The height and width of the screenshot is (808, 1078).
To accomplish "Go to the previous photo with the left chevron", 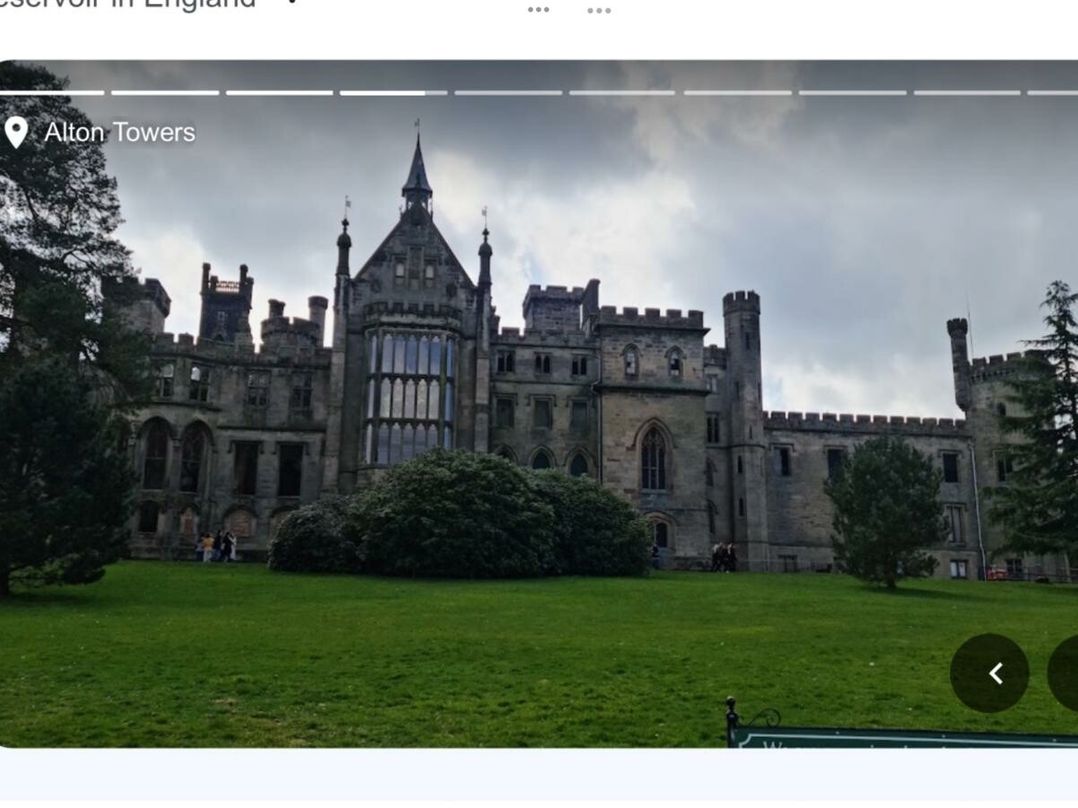I will (989, 673).
